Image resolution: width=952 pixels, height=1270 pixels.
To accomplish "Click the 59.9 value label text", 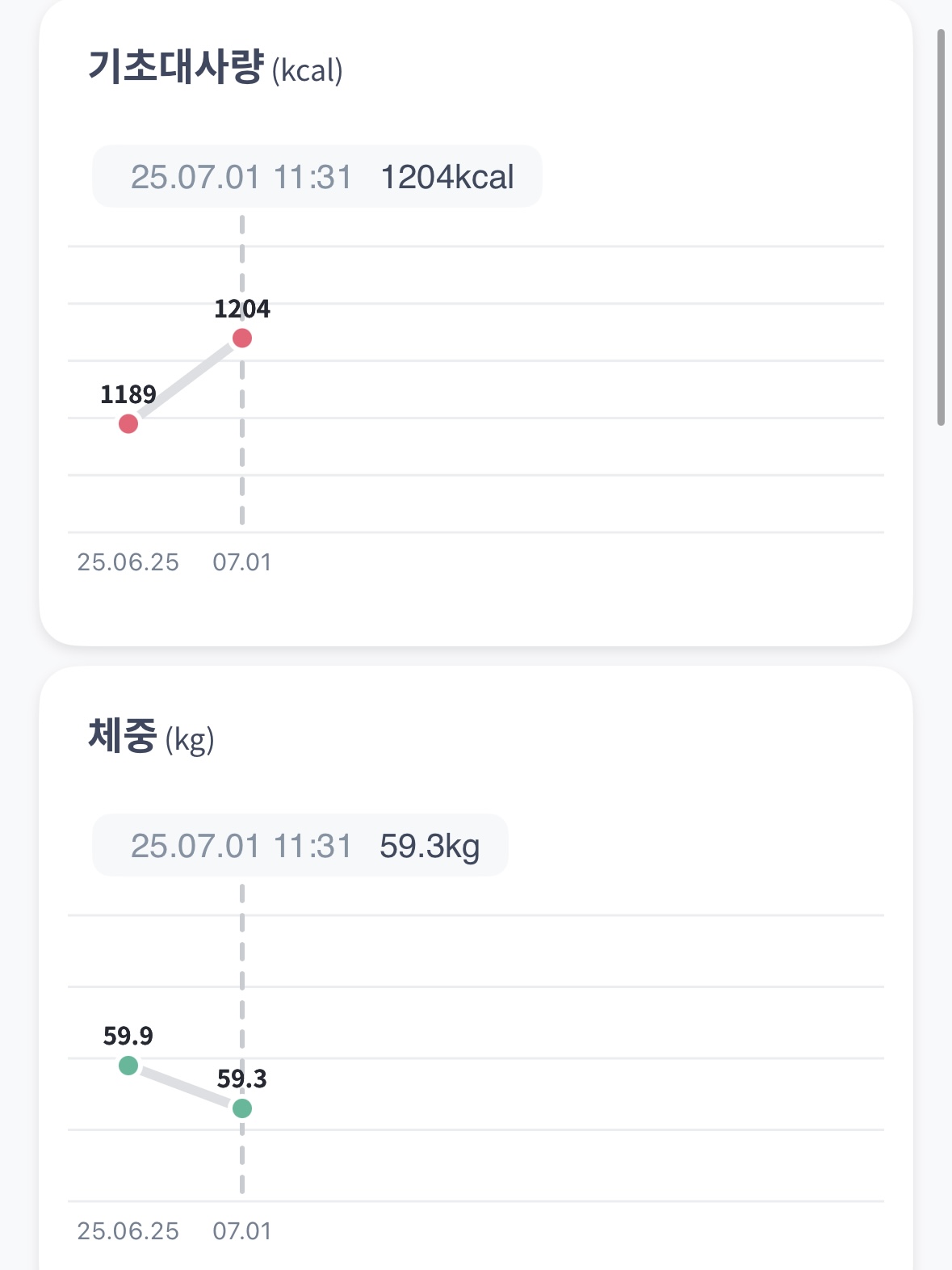I will [128, 1036].
